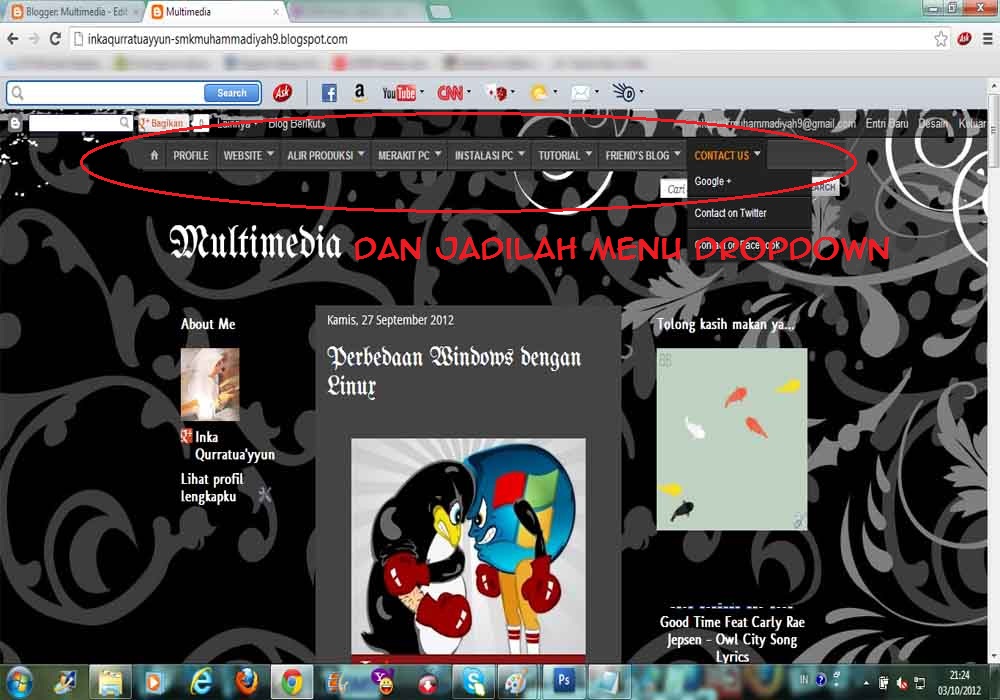Follow the Blog Berikut» link
The width and height of the screenshot is (1000, 700).
[297, 124]
